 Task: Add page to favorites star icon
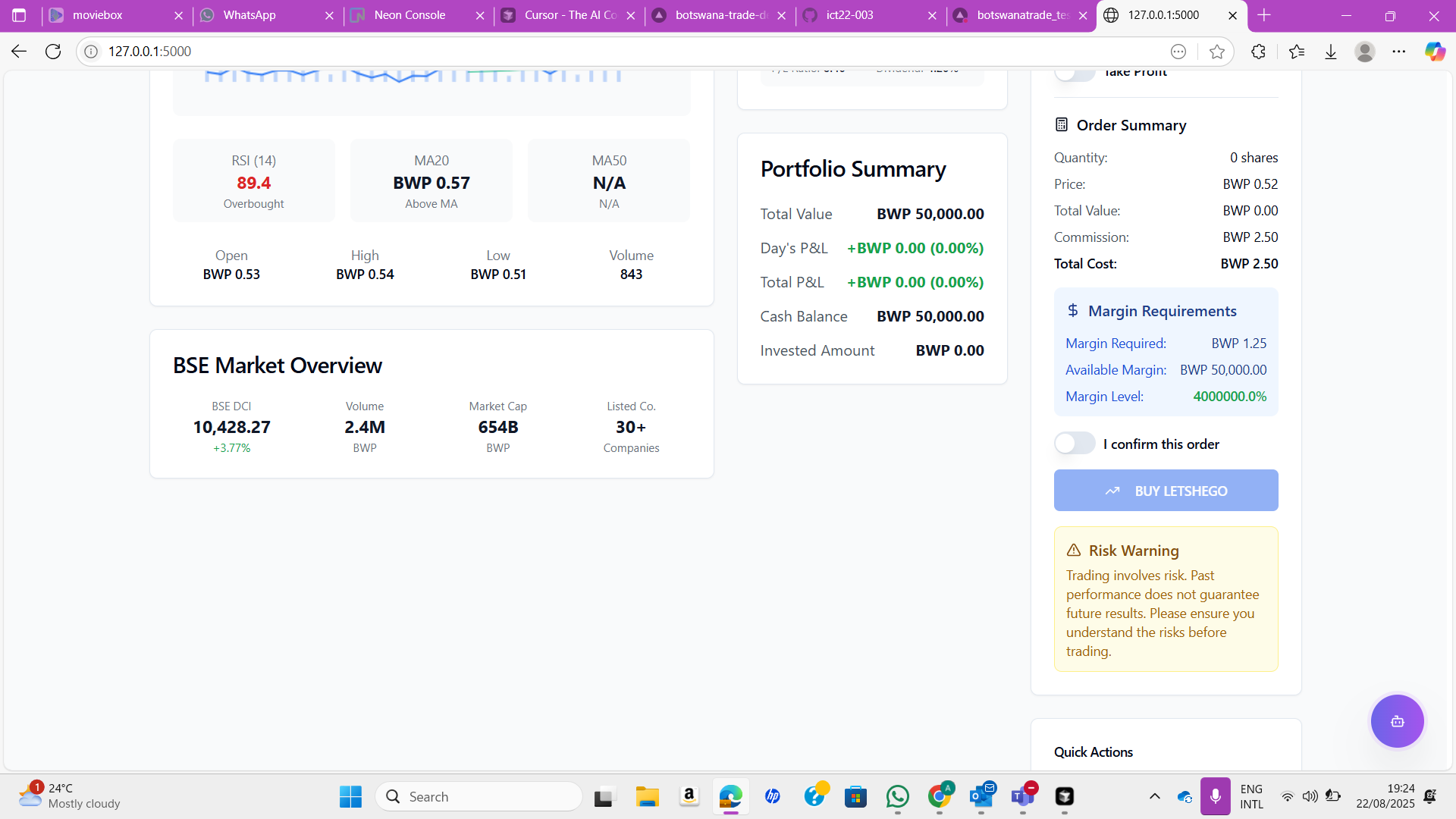point(1217,52)
